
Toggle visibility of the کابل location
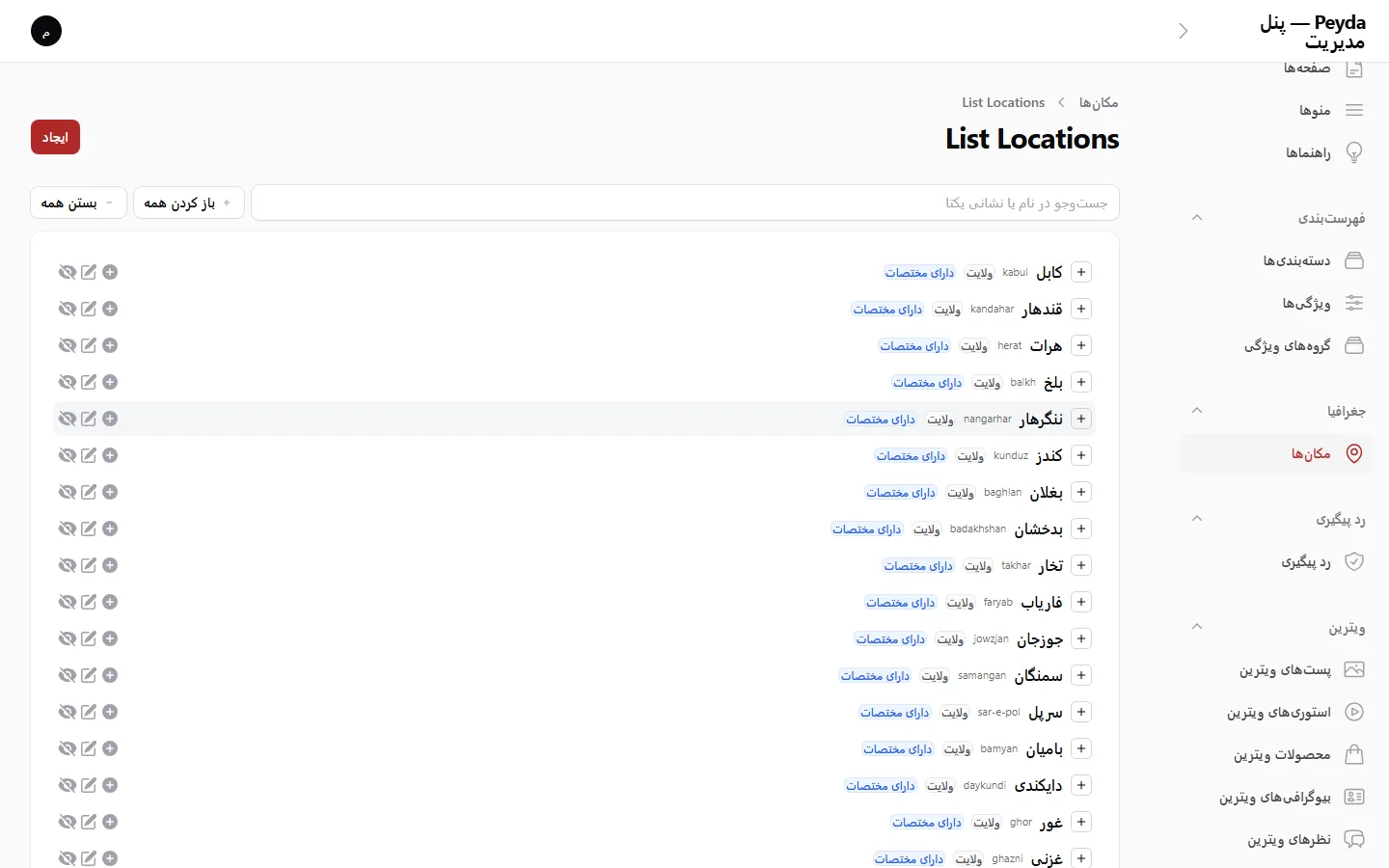68,272
